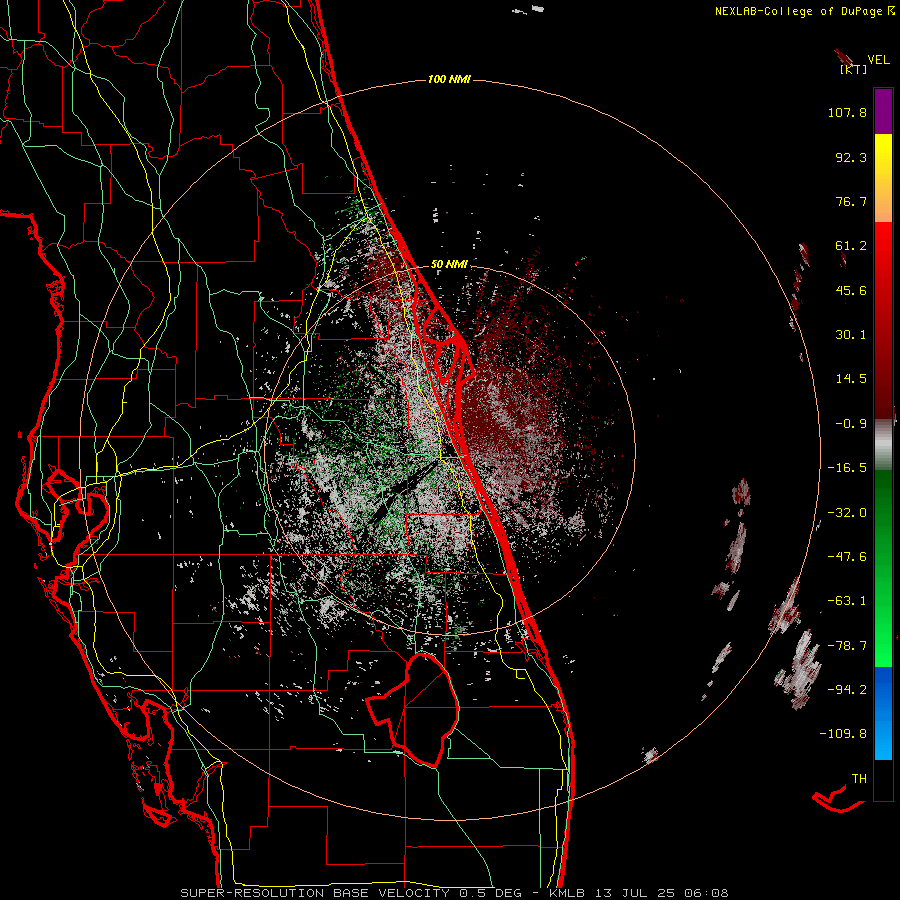Select the 61.2 scale label
Viewport: 900px width, 900px height.
pyautogui.click(x=851, y=246)
